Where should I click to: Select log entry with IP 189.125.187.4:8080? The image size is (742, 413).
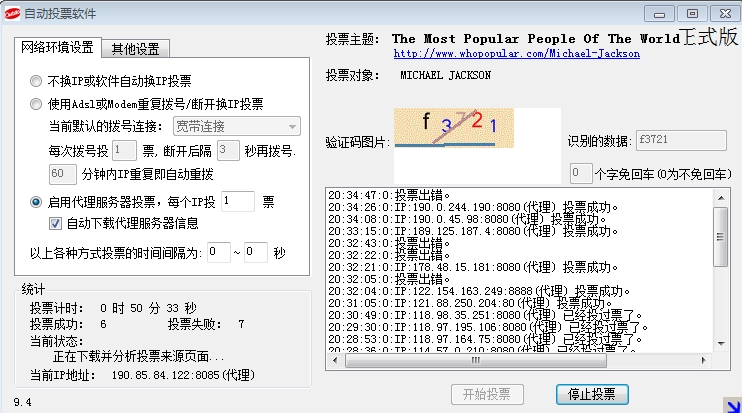tap(473, 231)
